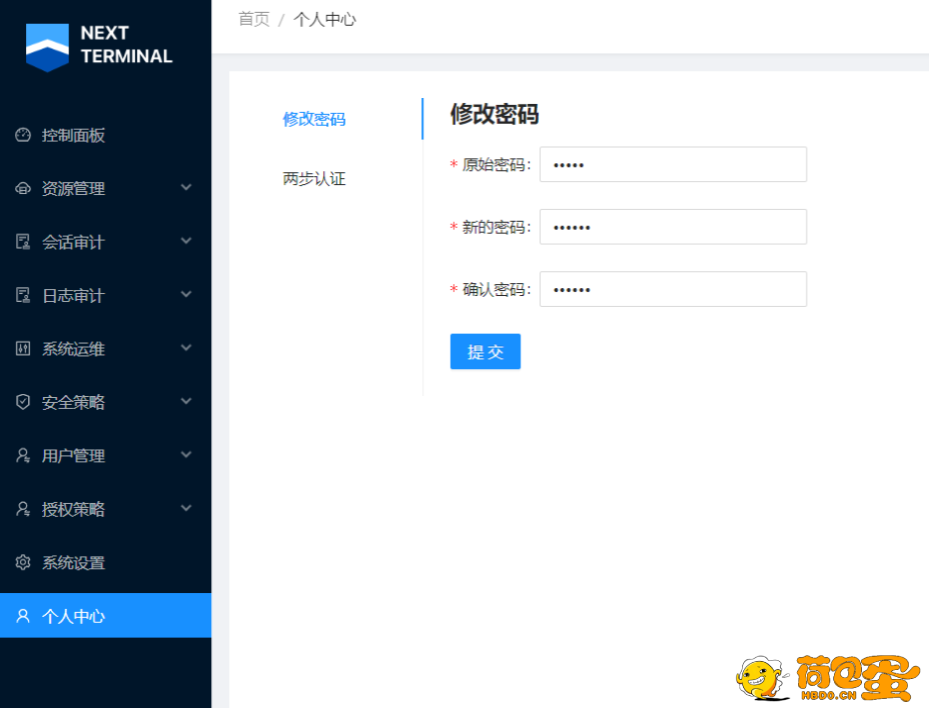The height and width of the screenshot is (708, 929).
Task: Open the 控制面板 menu item
Action: tap(105, 135)
